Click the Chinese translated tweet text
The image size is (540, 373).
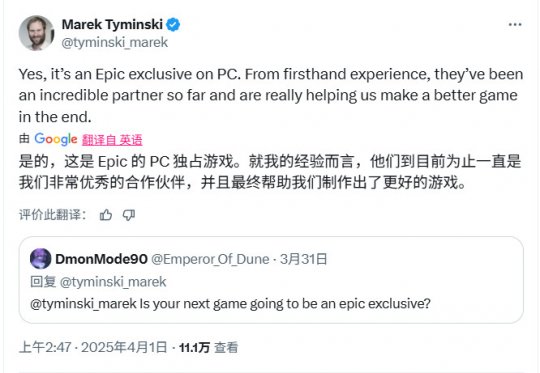(270, 172)
